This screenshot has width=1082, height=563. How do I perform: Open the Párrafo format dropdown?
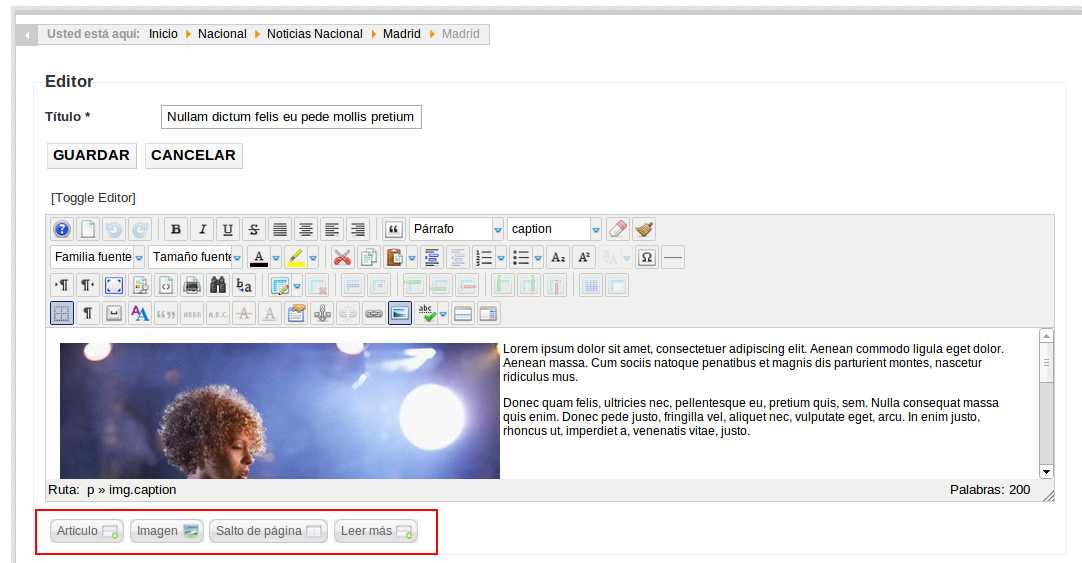point(456,229)
